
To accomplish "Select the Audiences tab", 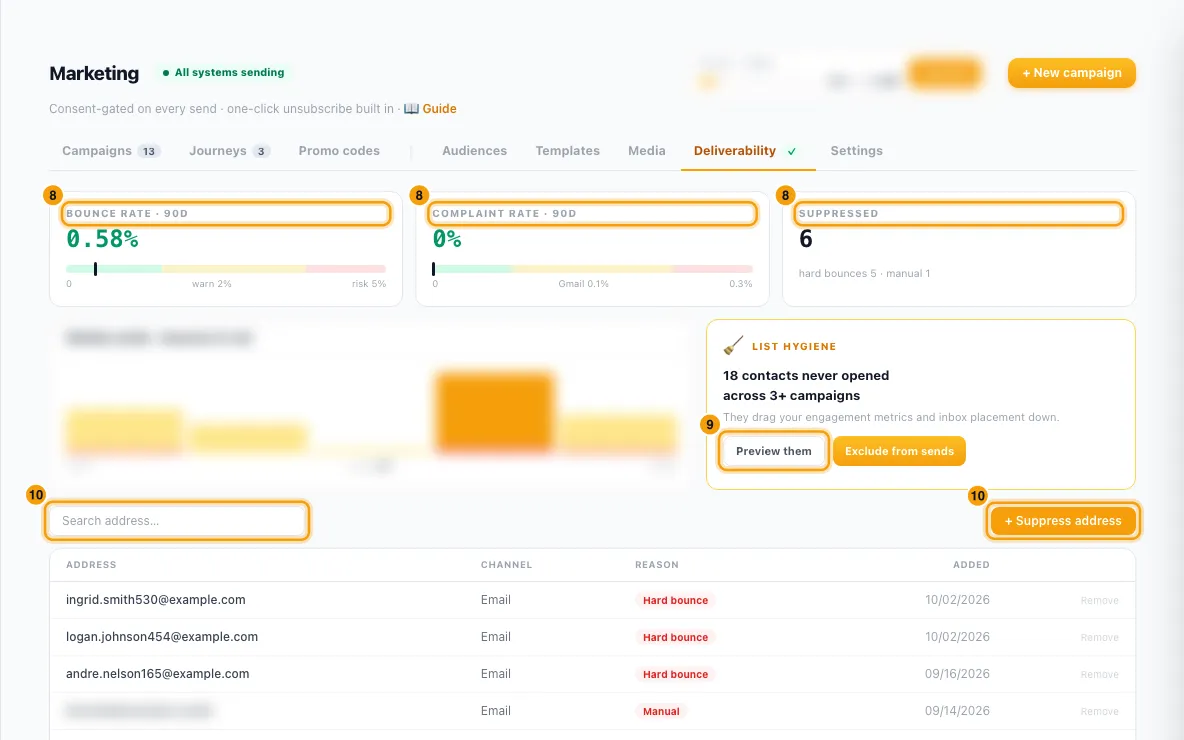I will [474, 151].
